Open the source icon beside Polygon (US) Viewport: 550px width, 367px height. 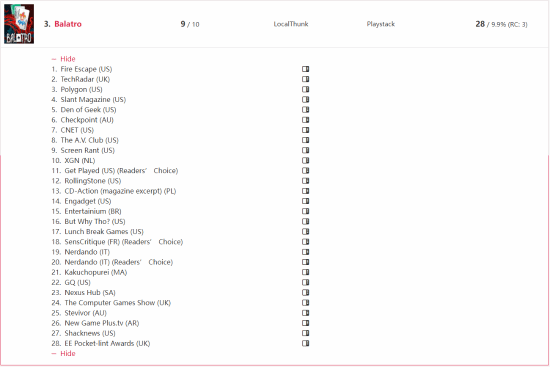coord(306,89)
